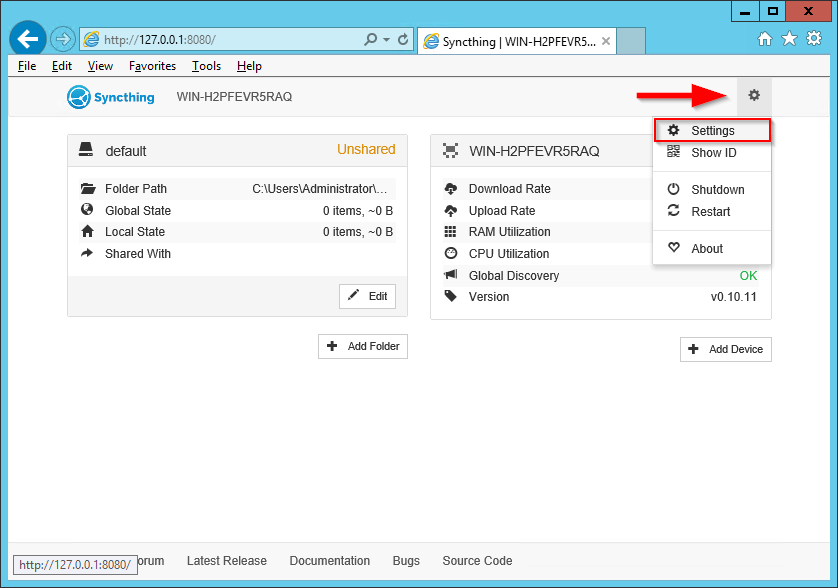Click the share arrow icon next to Shared With

point(87,253)
